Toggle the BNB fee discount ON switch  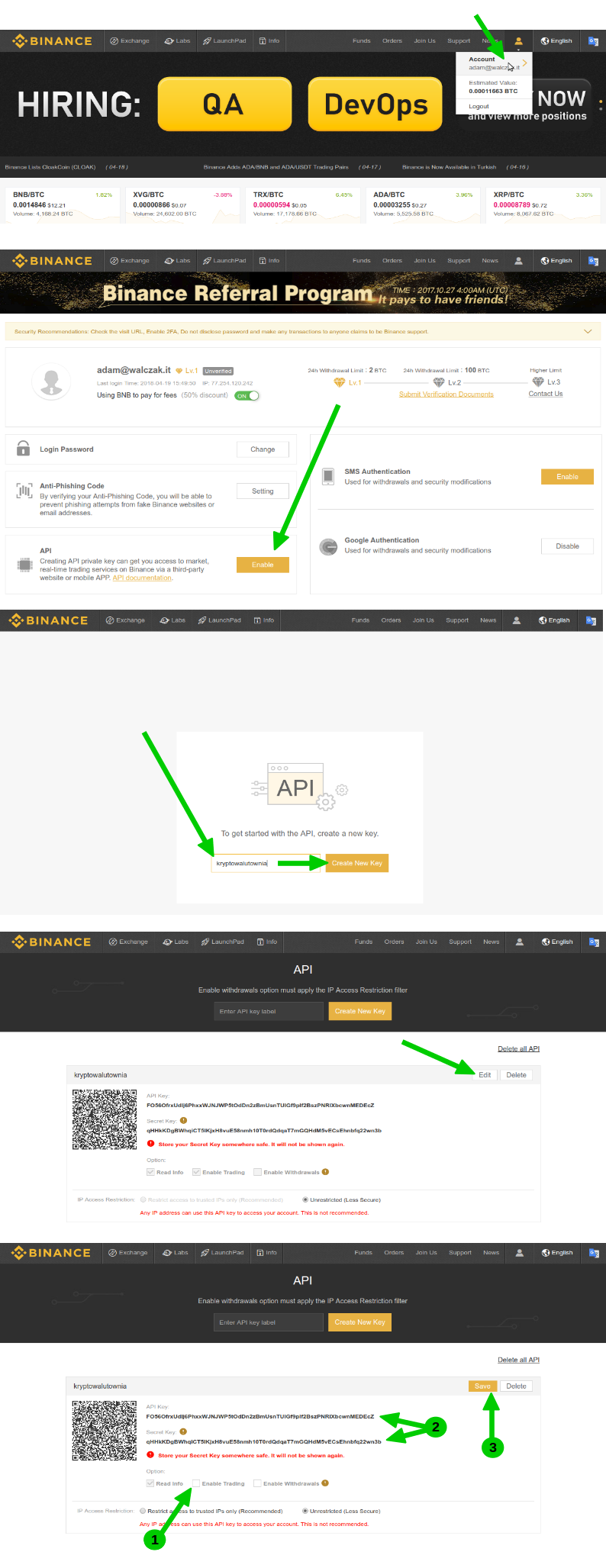coord(247,396)
